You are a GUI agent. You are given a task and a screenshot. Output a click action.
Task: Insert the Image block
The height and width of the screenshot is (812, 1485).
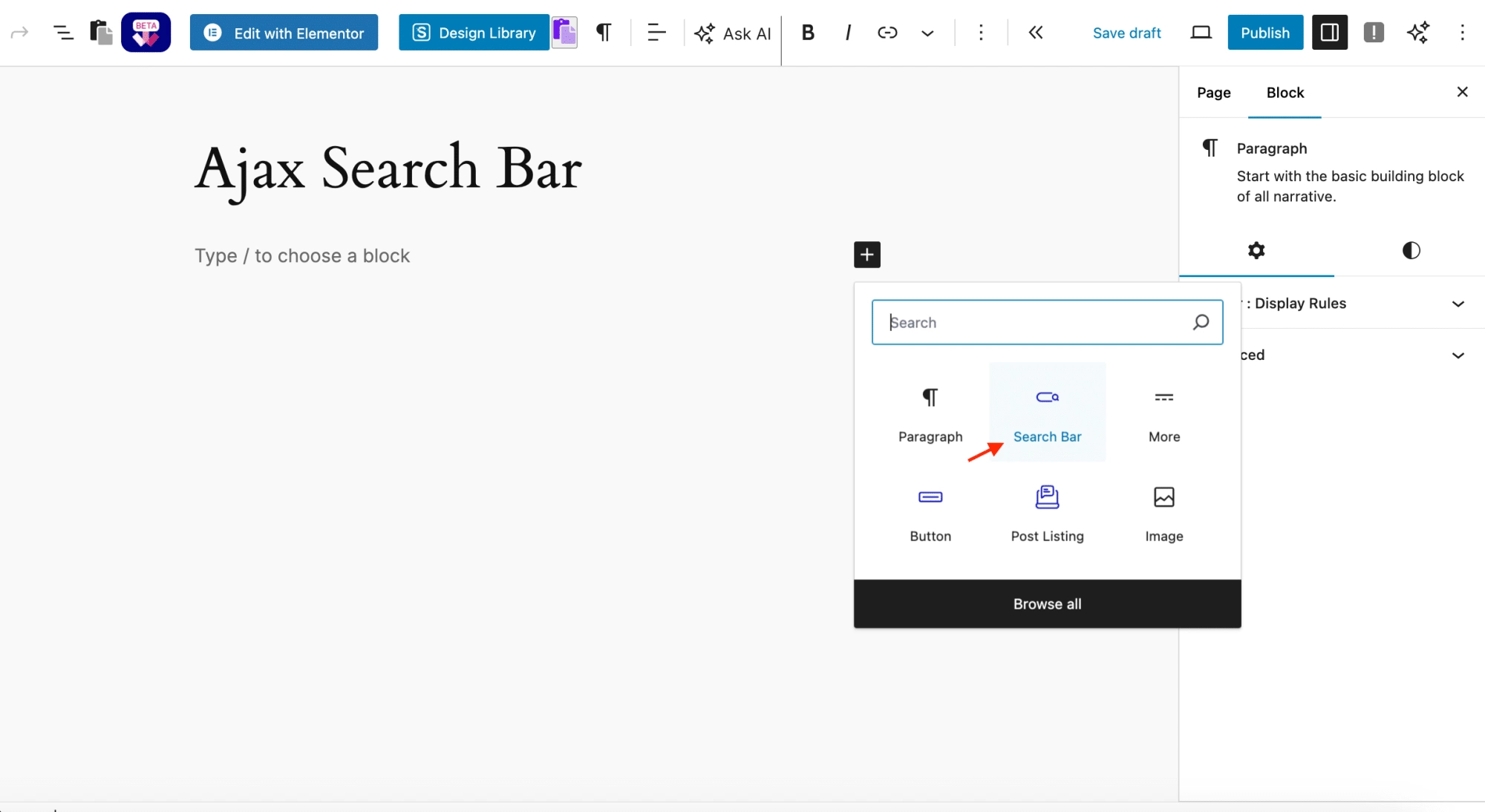(1163, 511)
